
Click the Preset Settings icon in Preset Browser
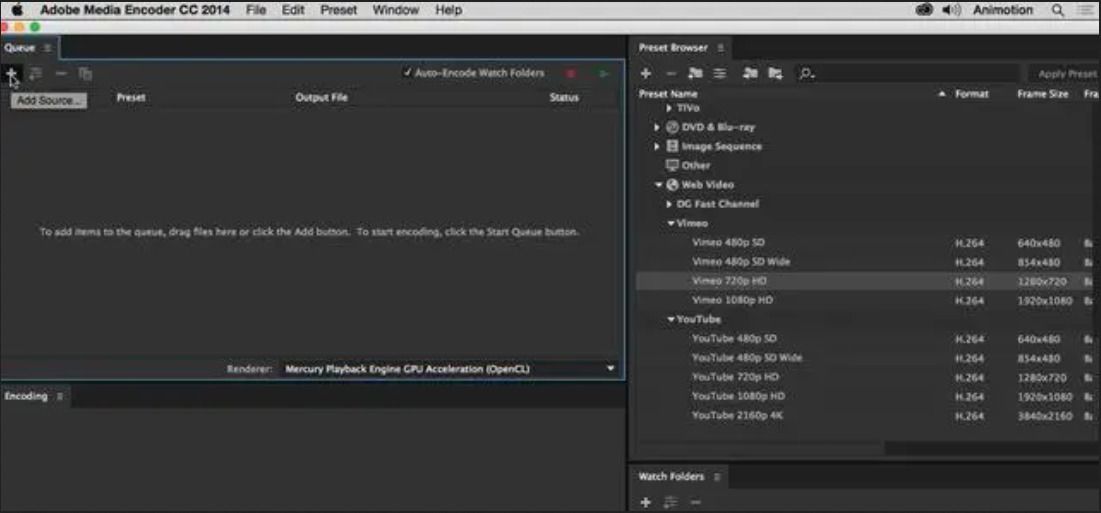click(720, 73)
